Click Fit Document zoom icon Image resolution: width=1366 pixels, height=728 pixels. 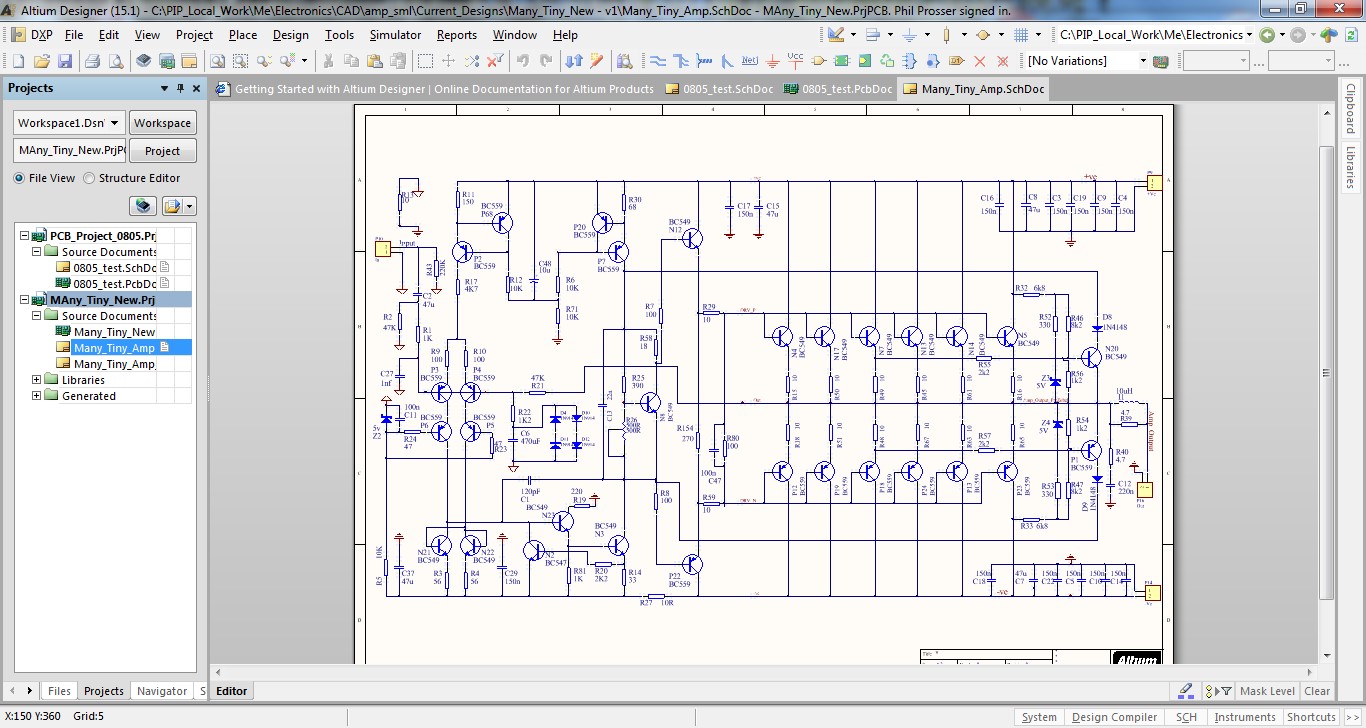[x=217, y=61]
